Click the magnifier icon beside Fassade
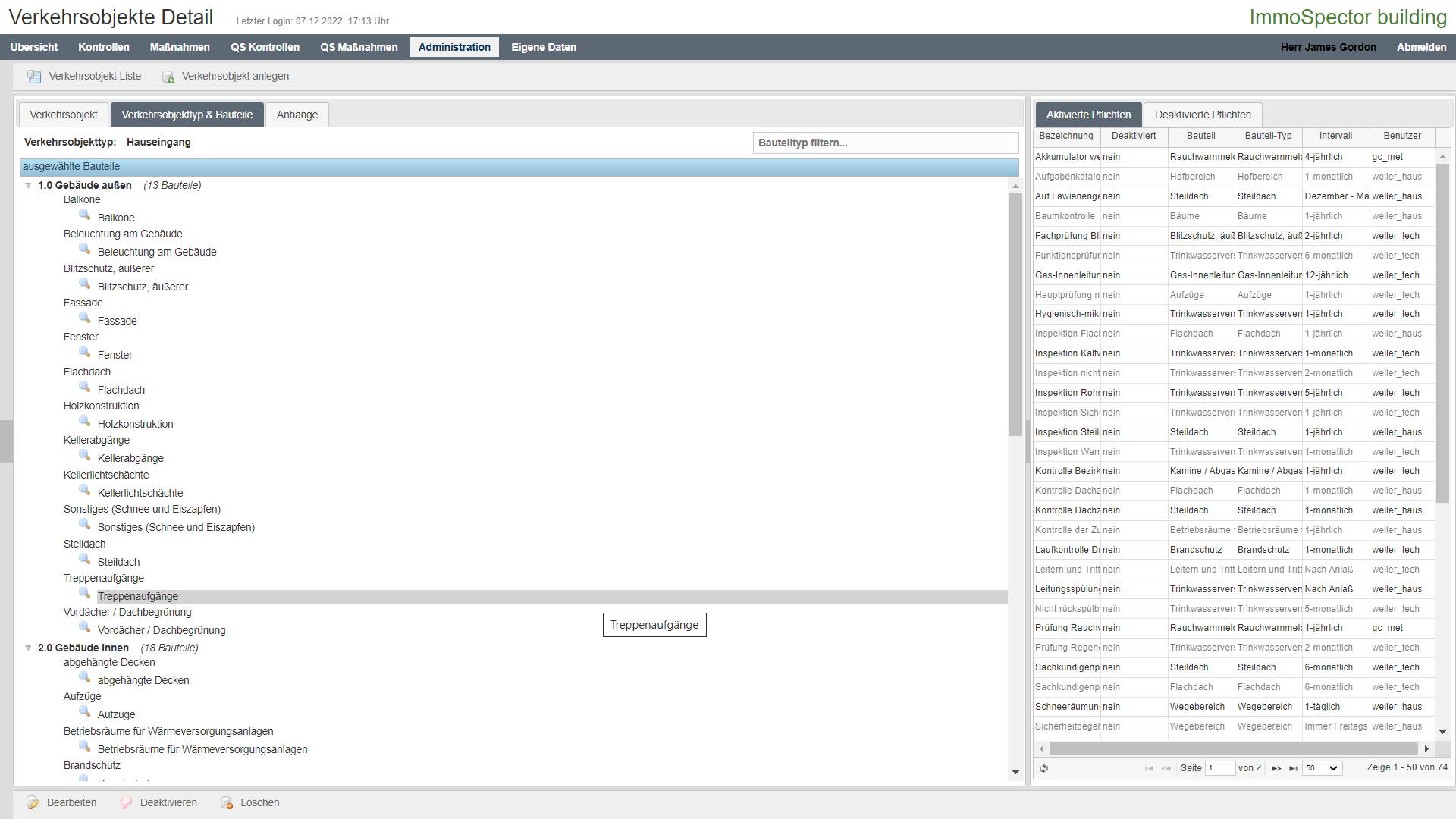Viewport: 1456px width, 819px height. pyautogui.click(x=85, y=318)
